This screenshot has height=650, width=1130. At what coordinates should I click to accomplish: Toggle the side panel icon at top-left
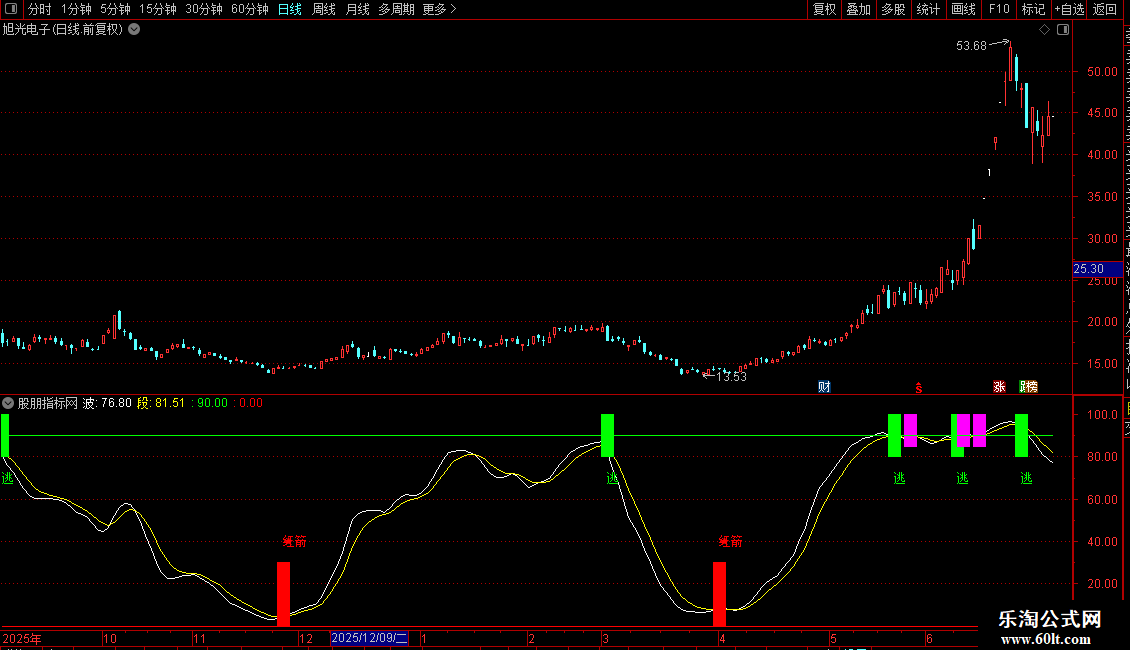click(x=11, y=9)
